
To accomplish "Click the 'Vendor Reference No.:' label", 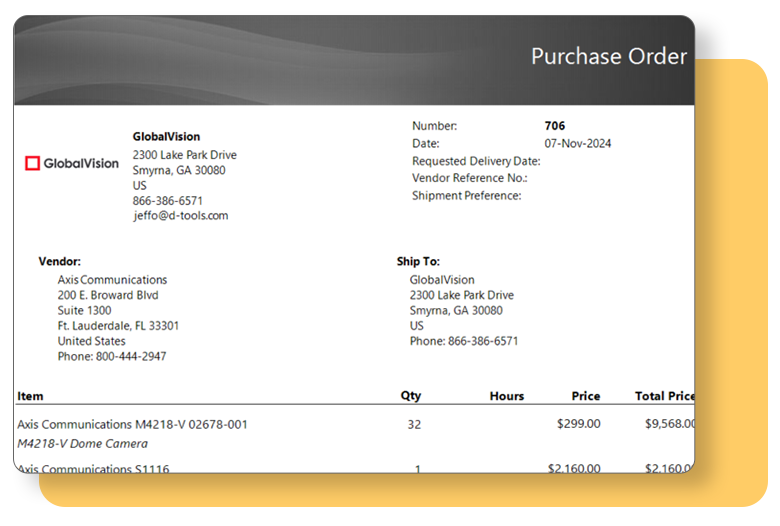I will (x=470, y=178).
